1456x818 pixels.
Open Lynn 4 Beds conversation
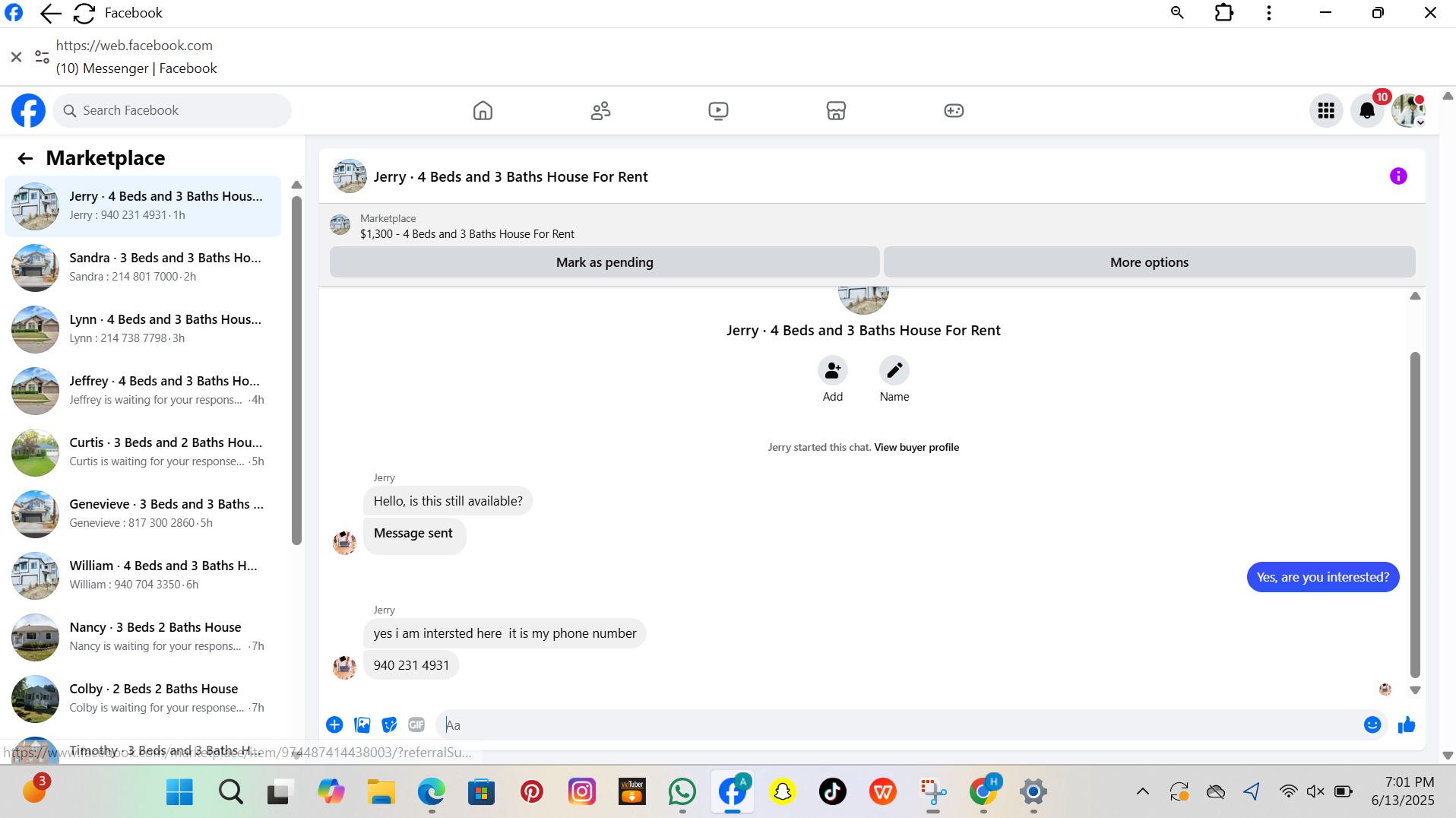pos(143,329)
